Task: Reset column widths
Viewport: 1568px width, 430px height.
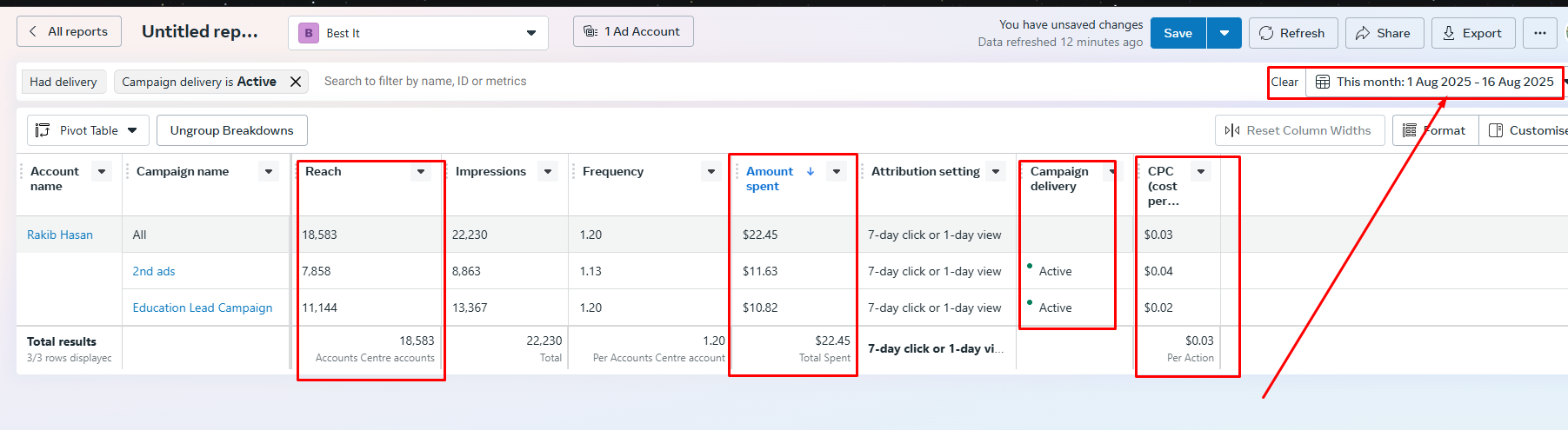Action: [1298, 130]
